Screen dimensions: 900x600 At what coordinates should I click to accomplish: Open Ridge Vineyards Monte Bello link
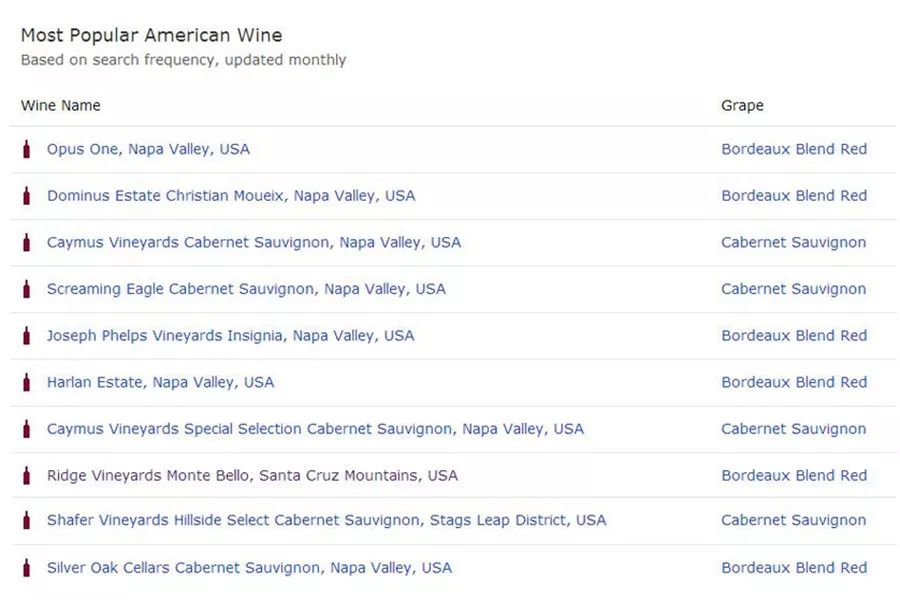click(x=252, y=476)
